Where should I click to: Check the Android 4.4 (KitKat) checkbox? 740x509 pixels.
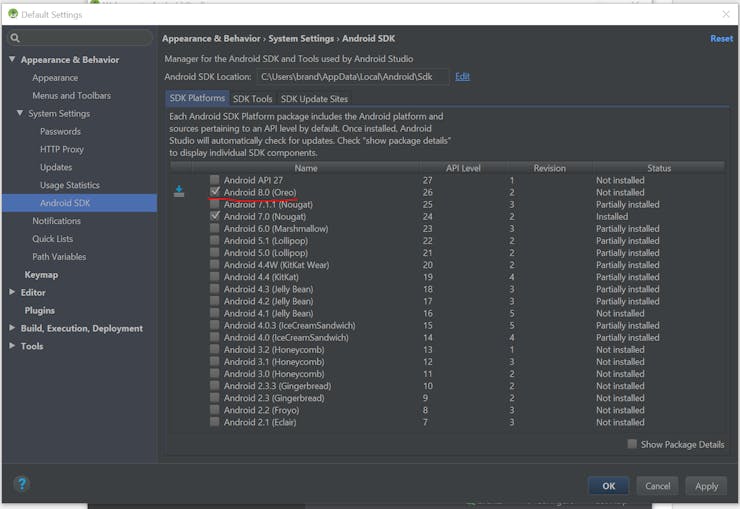(x=215, y=276)
